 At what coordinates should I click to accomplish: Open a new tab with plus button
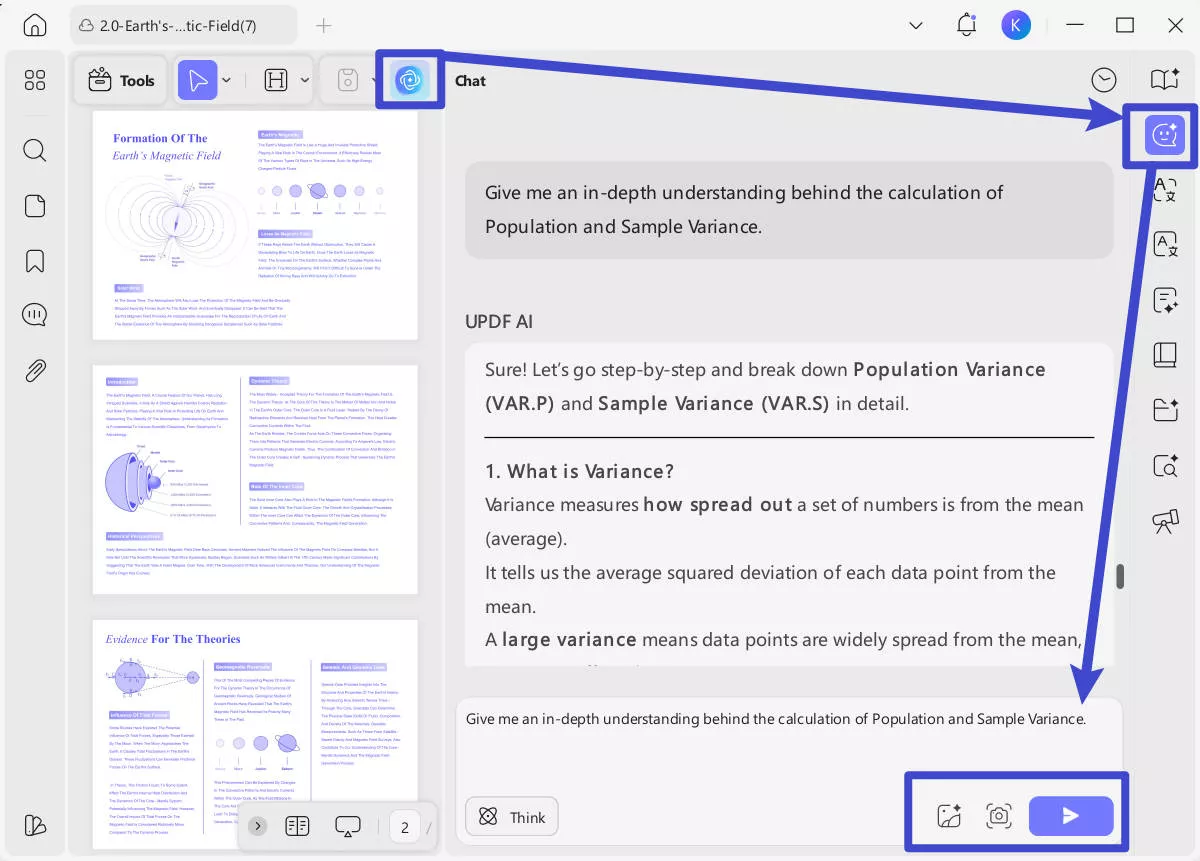(x=323, y=26)
